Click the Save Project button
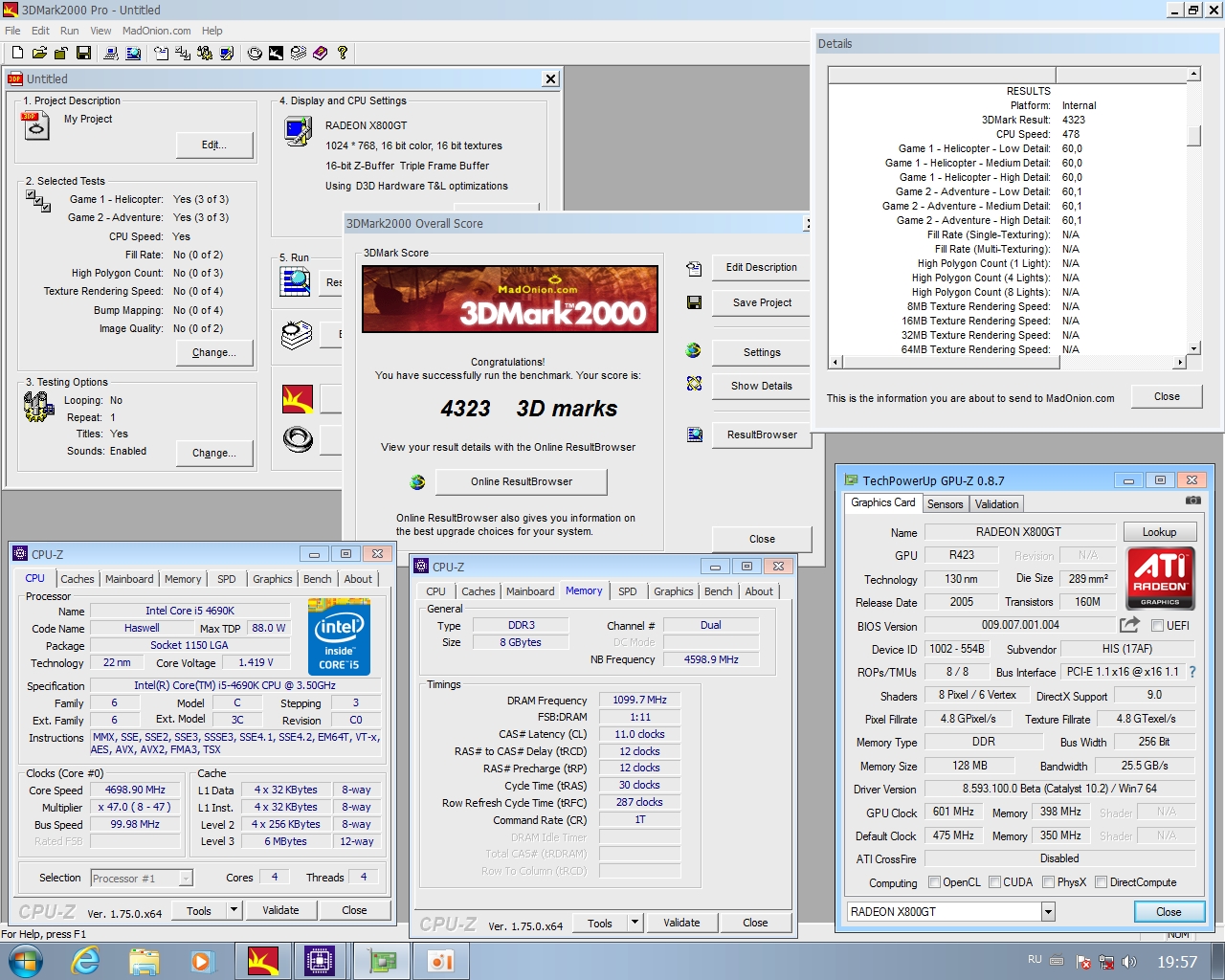 [x=761, y=302]
